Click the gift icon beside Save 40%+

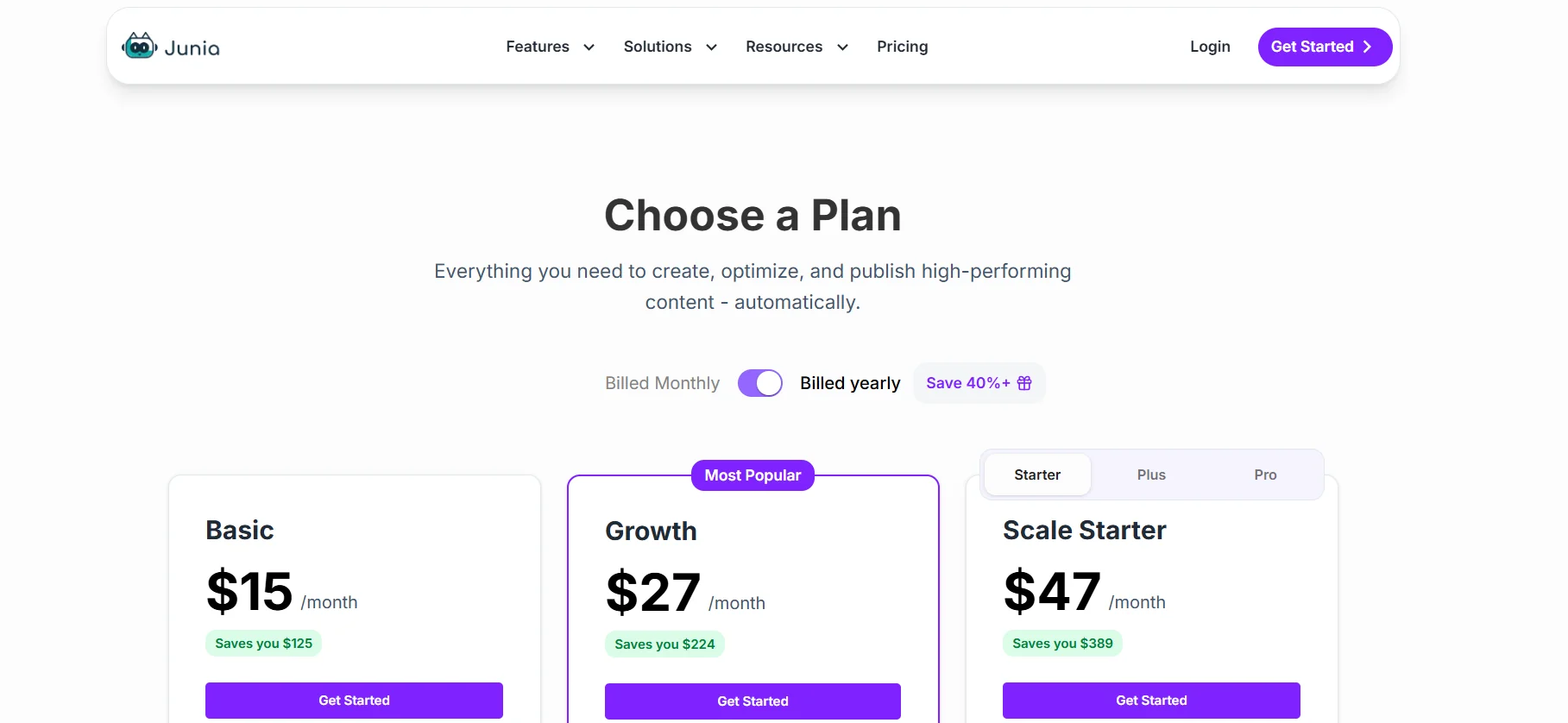1024,383
